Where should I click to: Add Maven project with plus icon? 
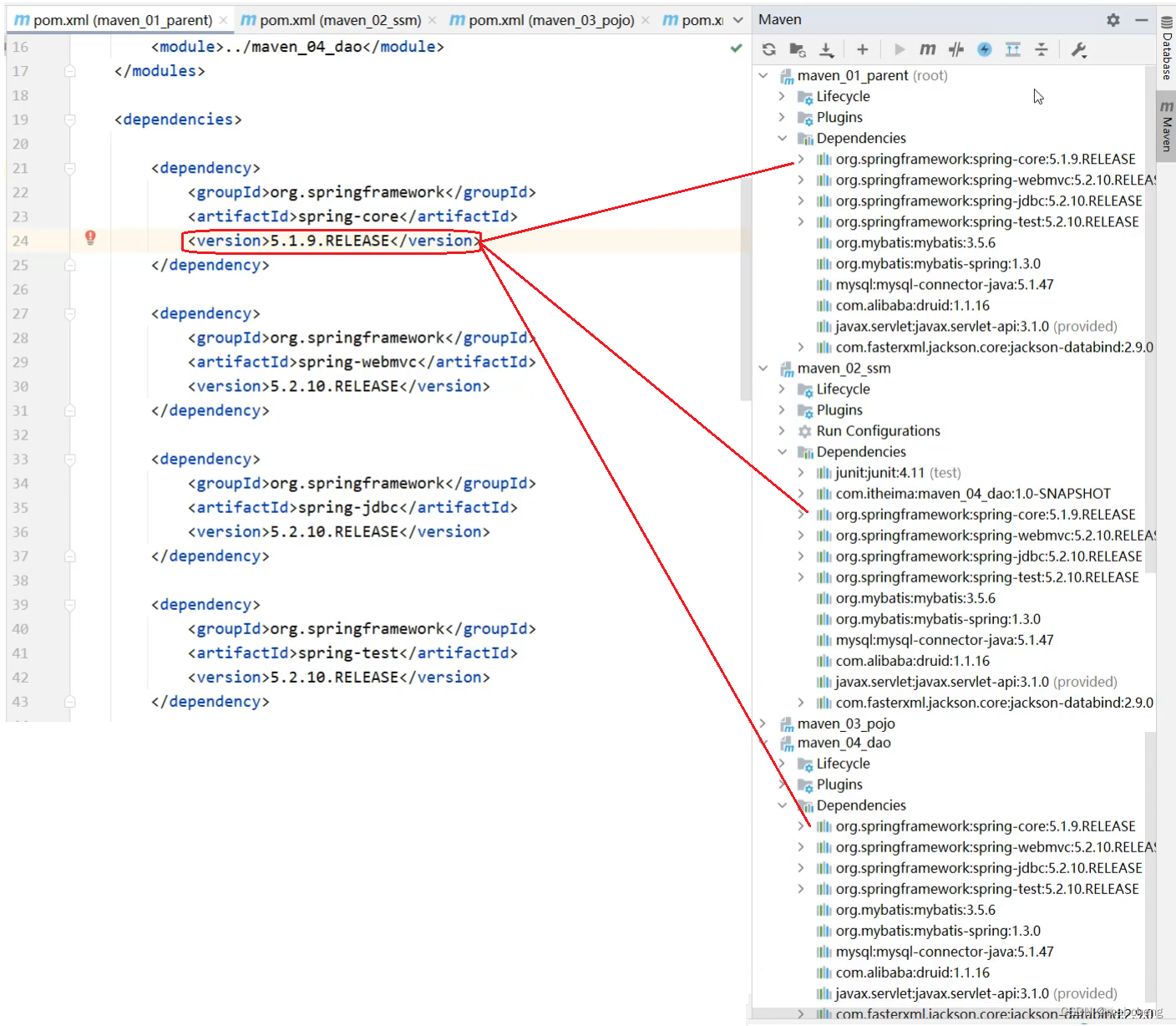(863, 49)
